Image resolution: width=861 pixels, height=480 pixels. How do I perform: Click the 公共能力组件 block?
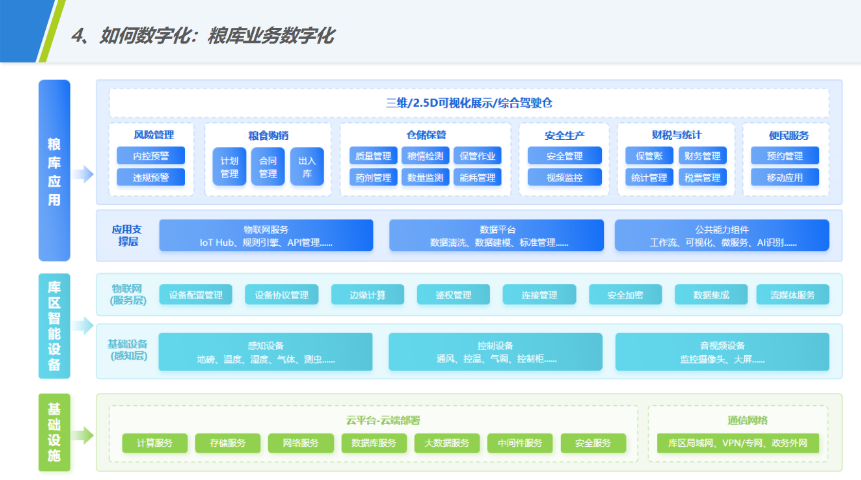point(722,236)
